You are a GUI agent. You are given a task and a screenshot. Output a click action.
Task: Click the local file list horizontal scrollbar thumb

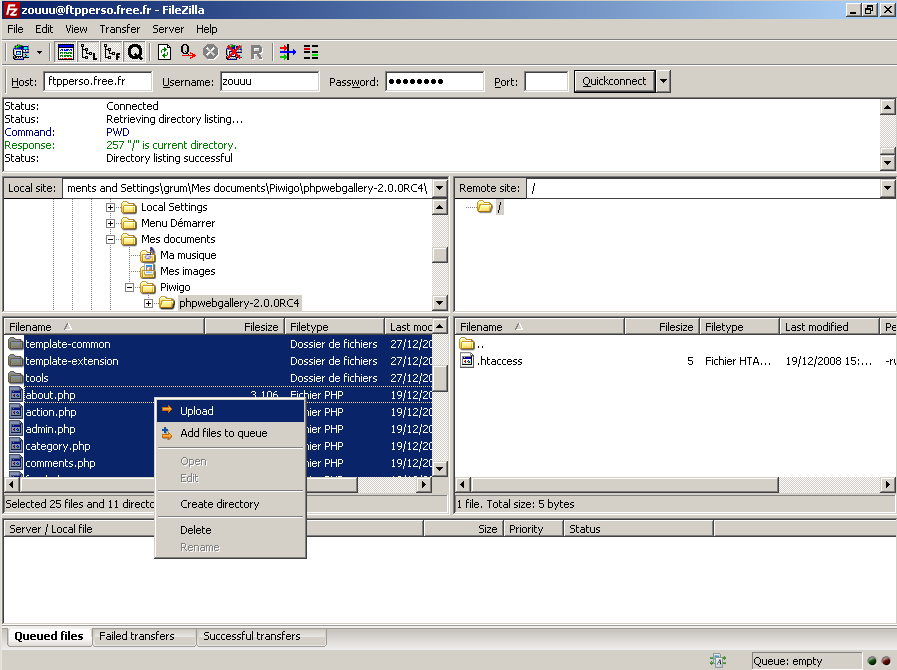(x=188, y=485)
